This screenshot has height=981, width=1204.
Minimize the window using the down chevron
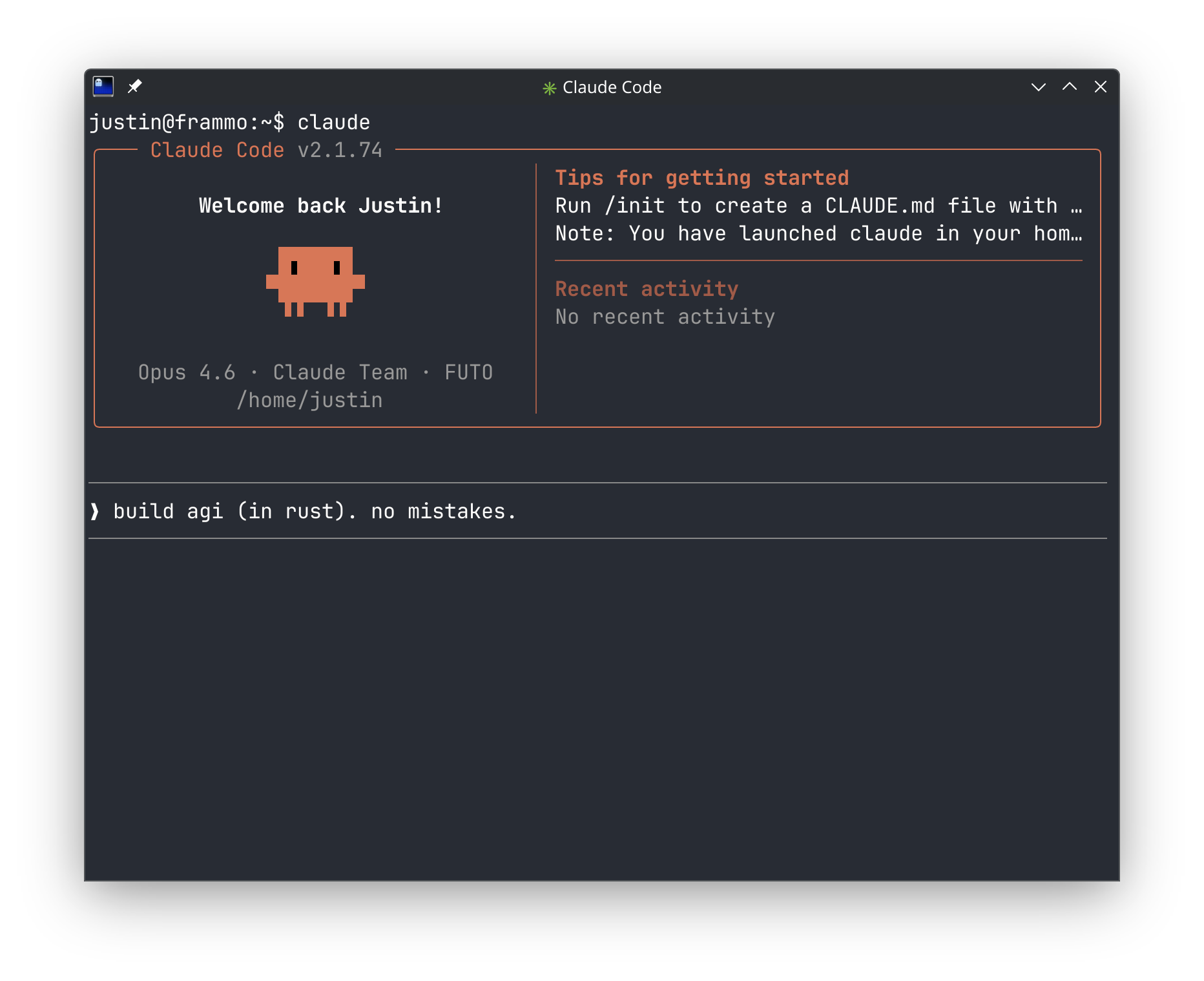[x=1038, y=87]
